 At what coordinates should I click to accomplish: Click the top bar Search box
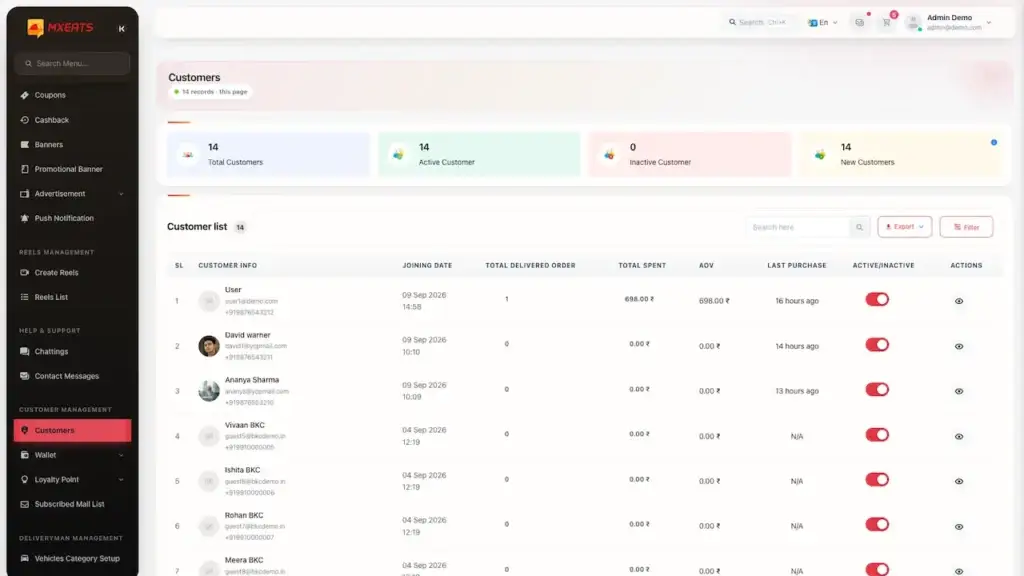pyautogui.click(x=758, y=22)
